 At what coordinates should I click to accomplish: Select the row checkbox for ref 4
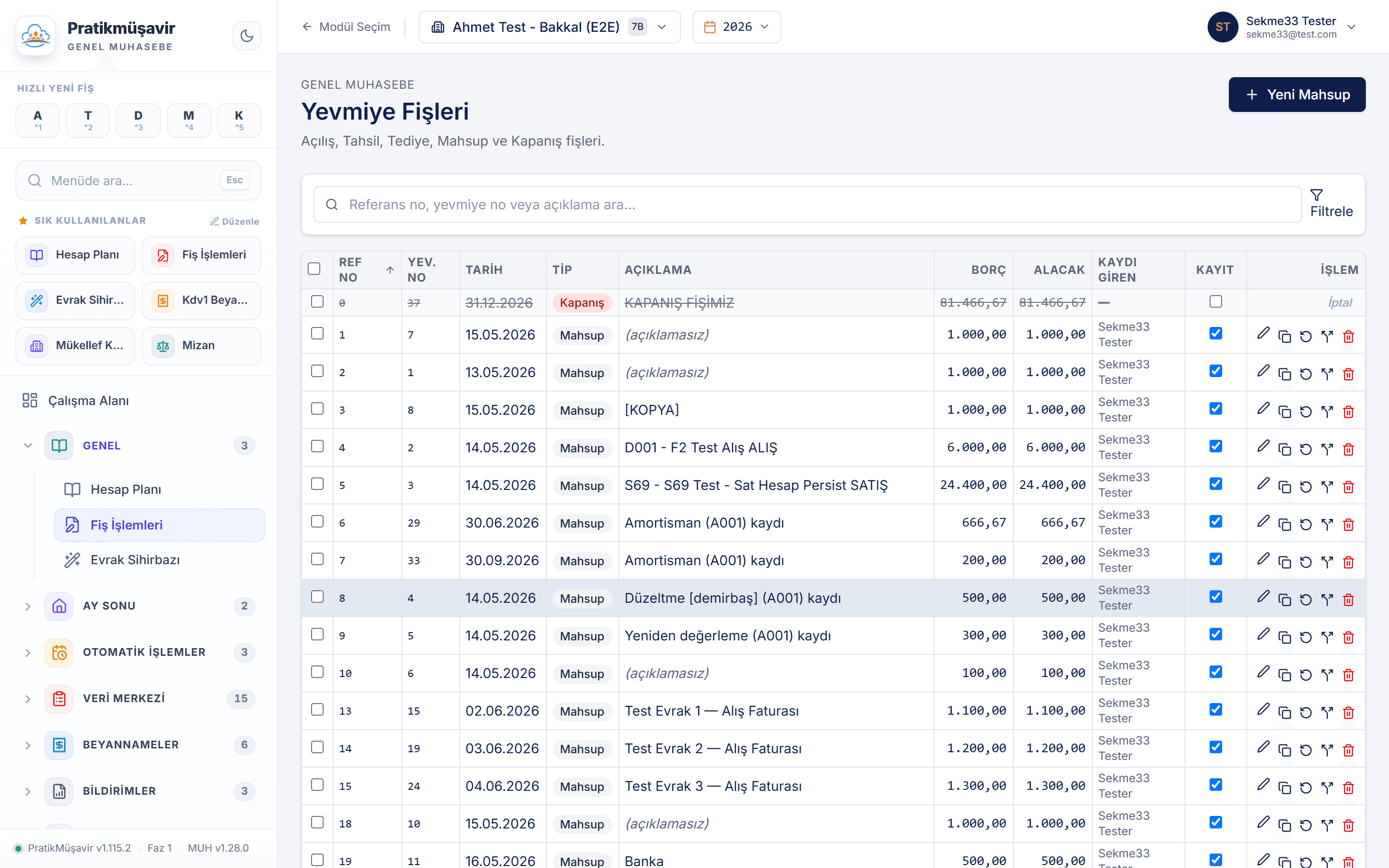(317, 446)
